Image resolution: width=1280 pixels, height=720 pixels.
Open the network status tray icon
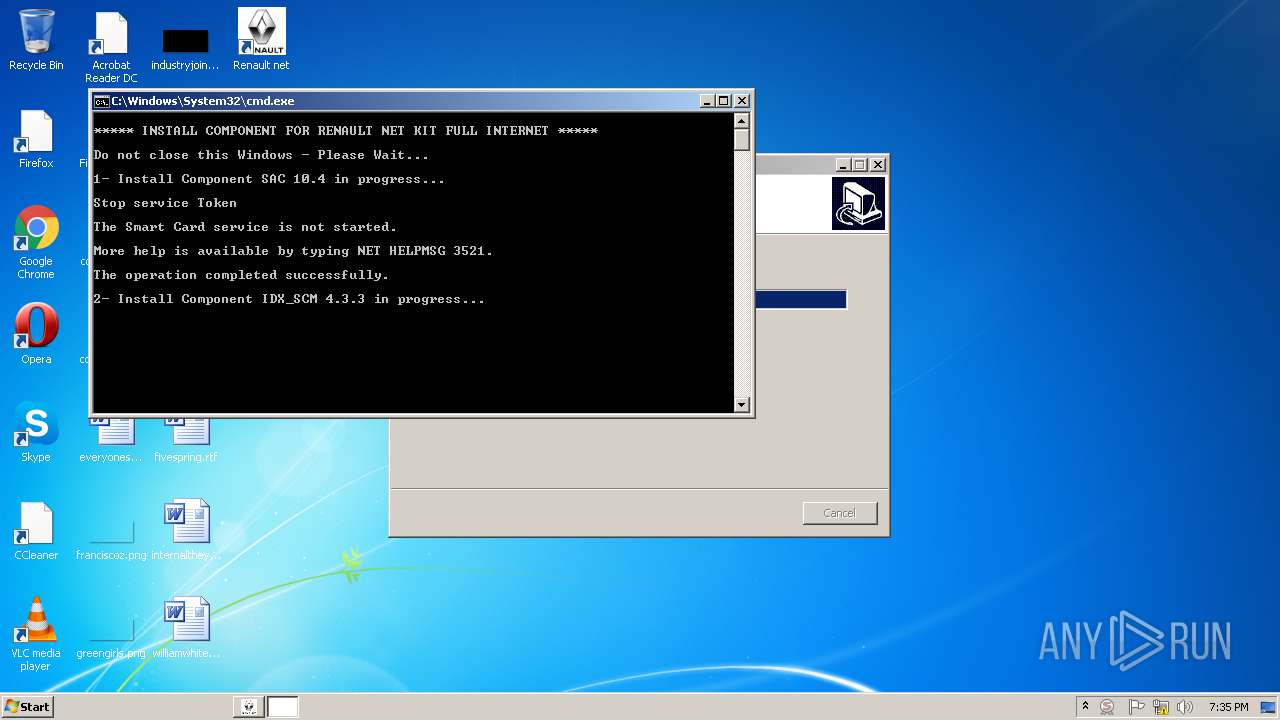point(1161,707)
